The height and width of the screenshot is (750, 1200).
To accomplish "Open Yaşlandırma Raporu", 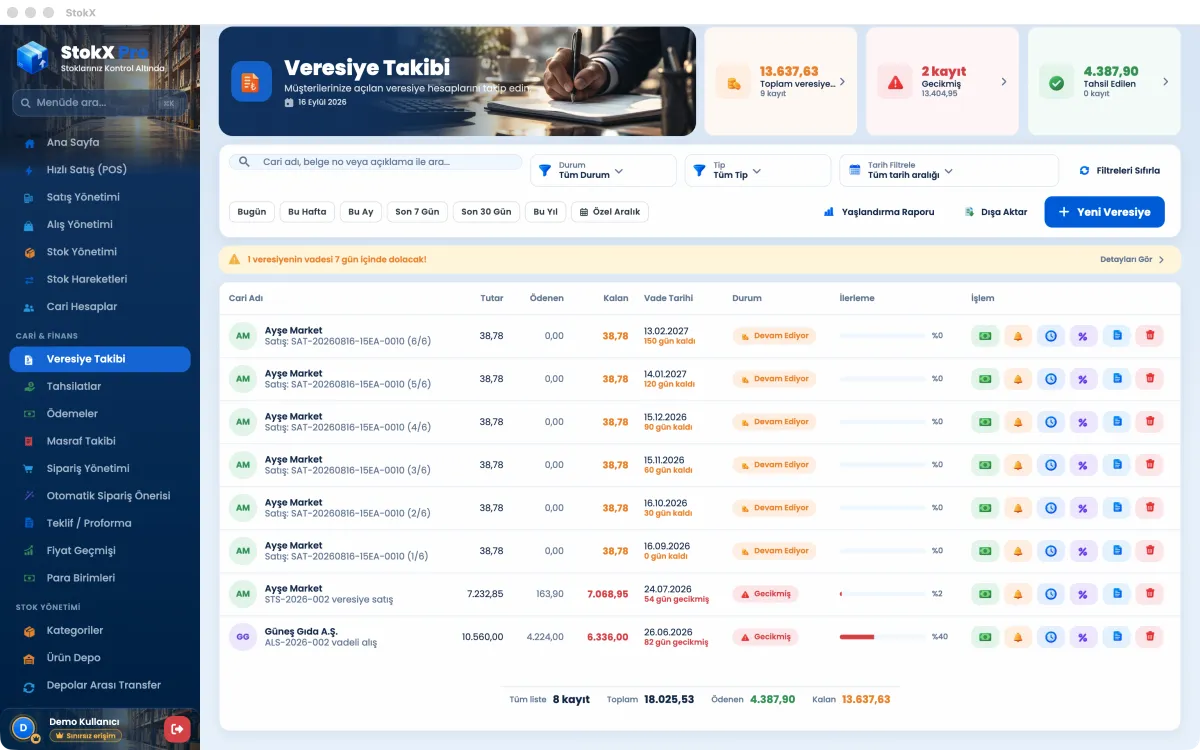I will (878, 212).
